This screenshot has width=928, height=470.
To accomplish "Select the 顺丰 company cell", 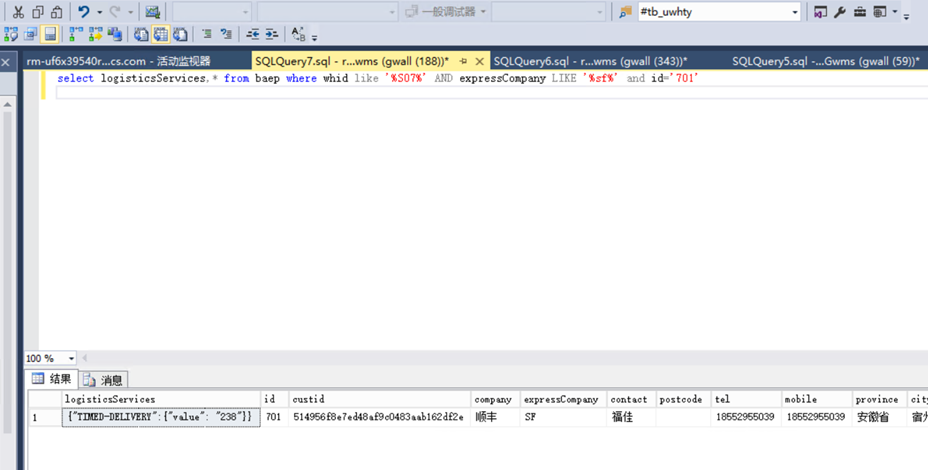I will [496, 417].
